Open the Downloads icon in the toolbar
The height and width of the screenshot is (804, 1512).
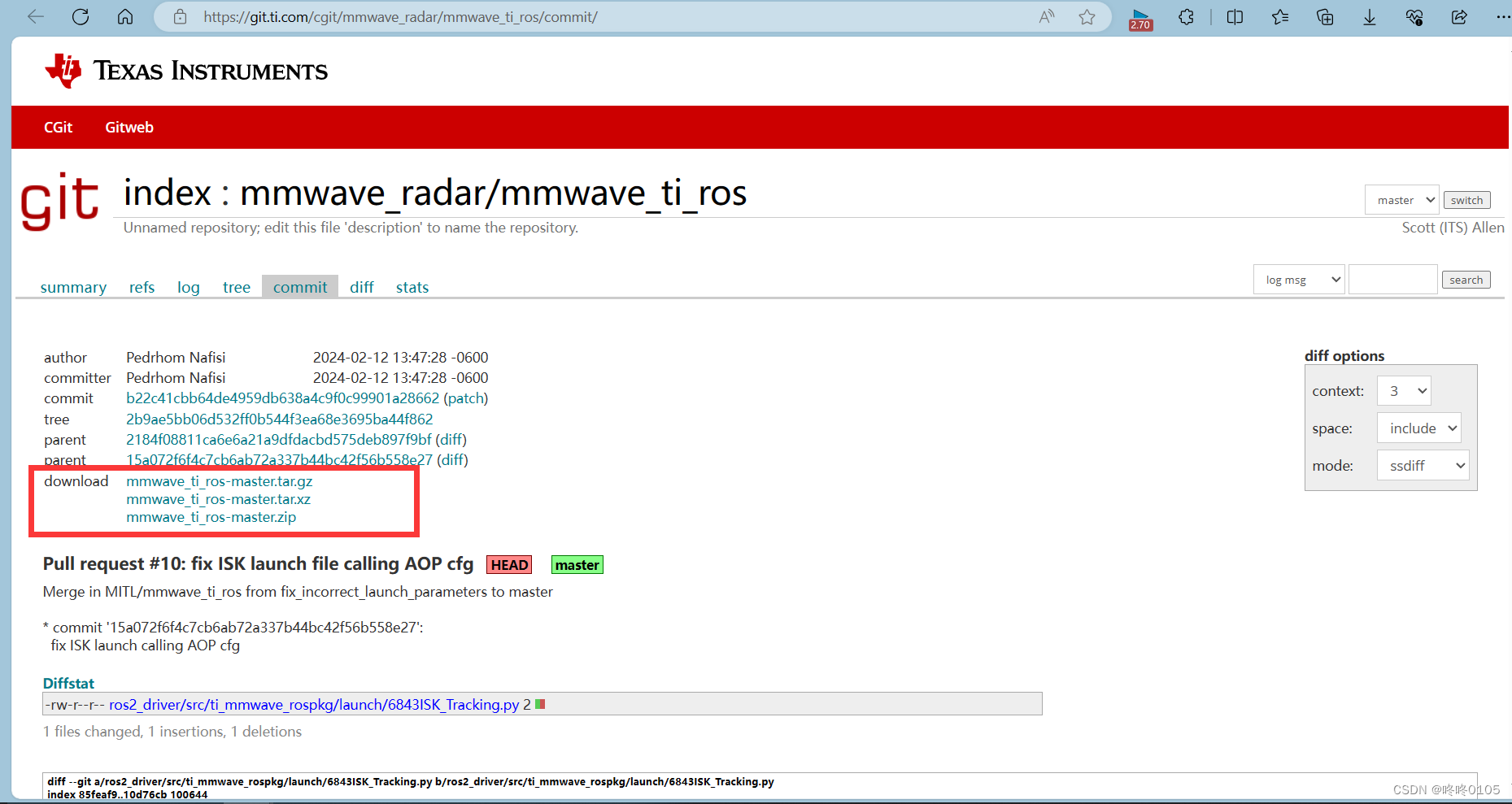(x=1370, y=16)
